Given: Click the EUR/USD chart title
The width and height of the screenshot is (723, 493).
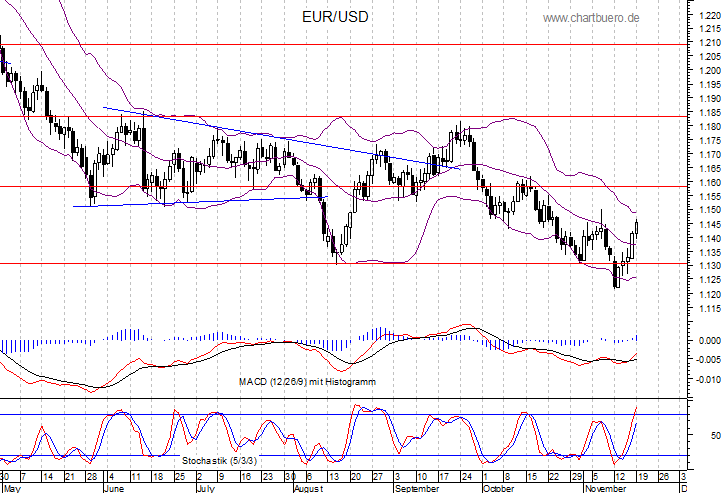Looking at the screenshot, I should click(335, 18).
